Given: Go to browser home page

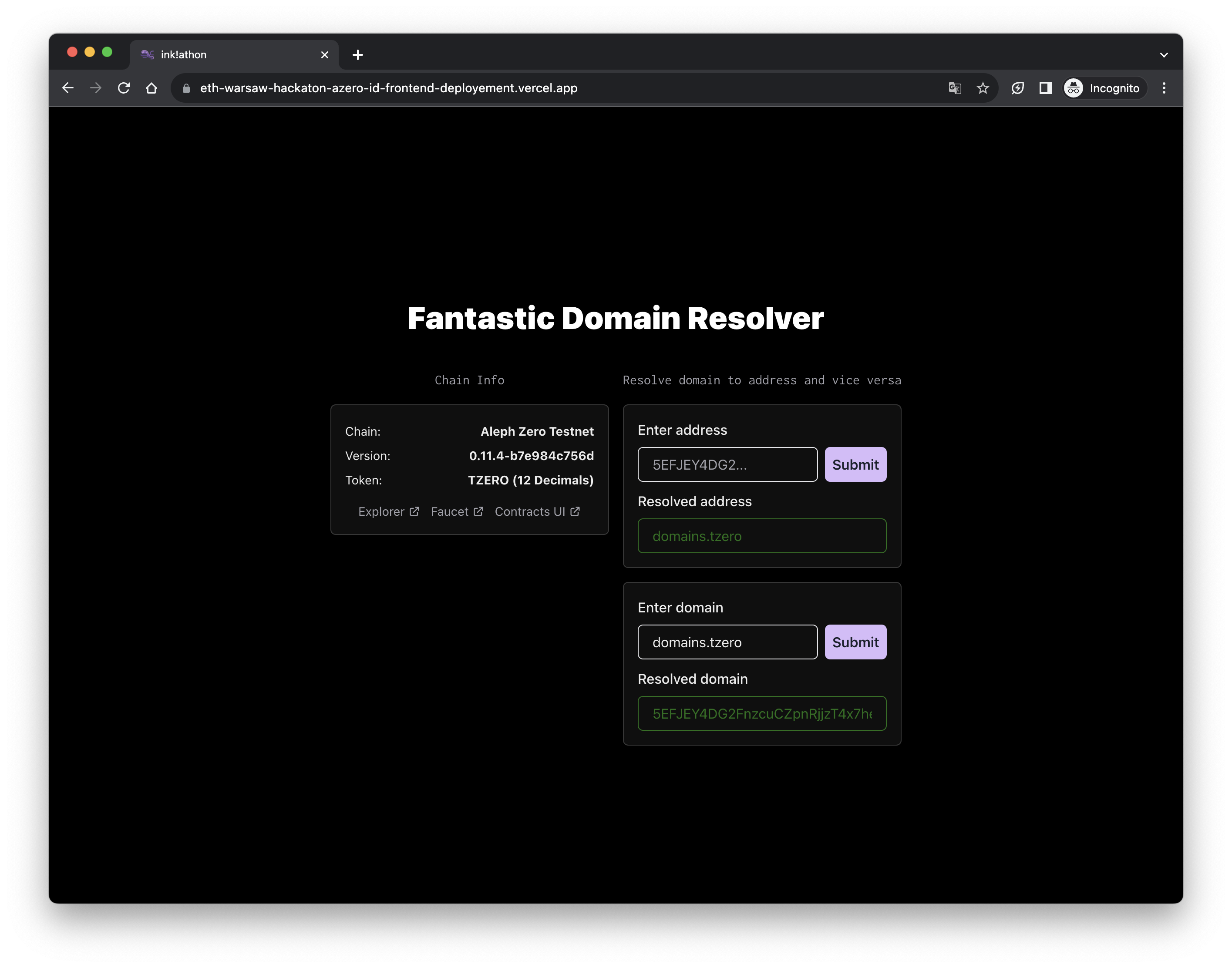Looking at the screenshot, I should pos(151,88).
